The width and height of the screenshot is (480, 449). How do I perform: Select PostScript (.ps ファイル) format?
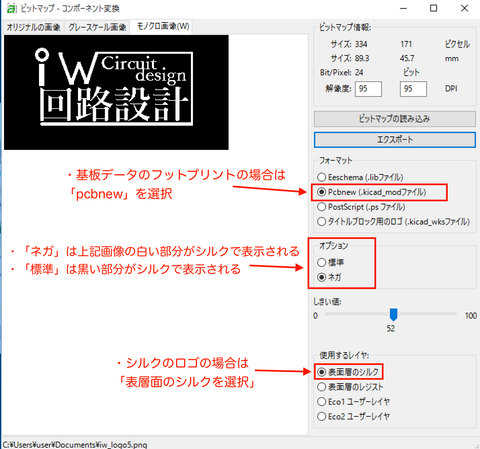tap(361, 207)
